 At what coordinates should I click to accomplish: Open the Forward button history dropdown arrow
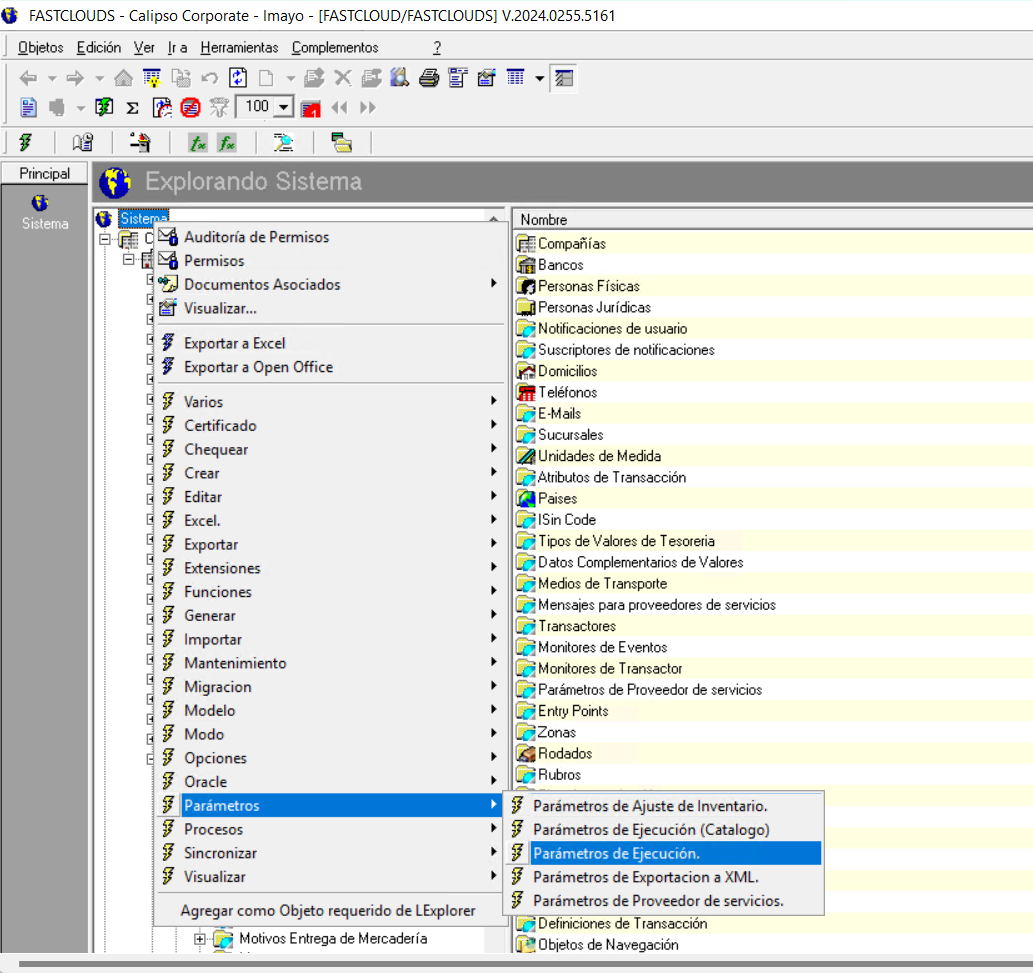(x=99, y=79)
